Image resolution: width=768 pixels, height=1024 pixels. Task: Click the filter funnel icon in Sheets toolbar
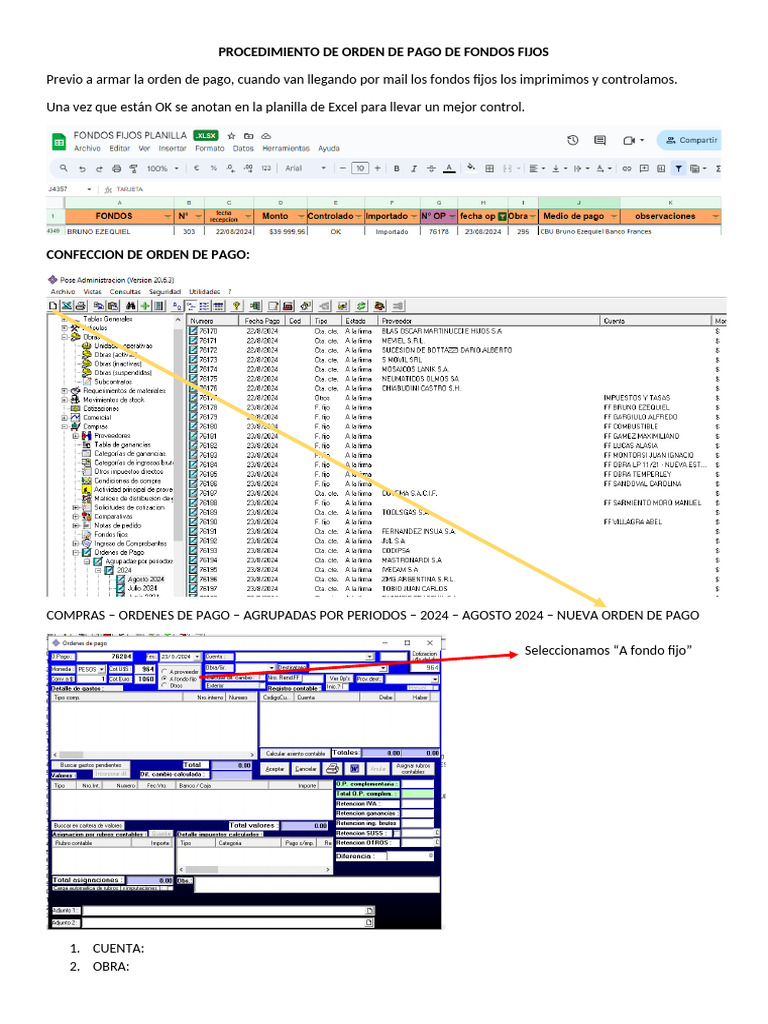679,168
